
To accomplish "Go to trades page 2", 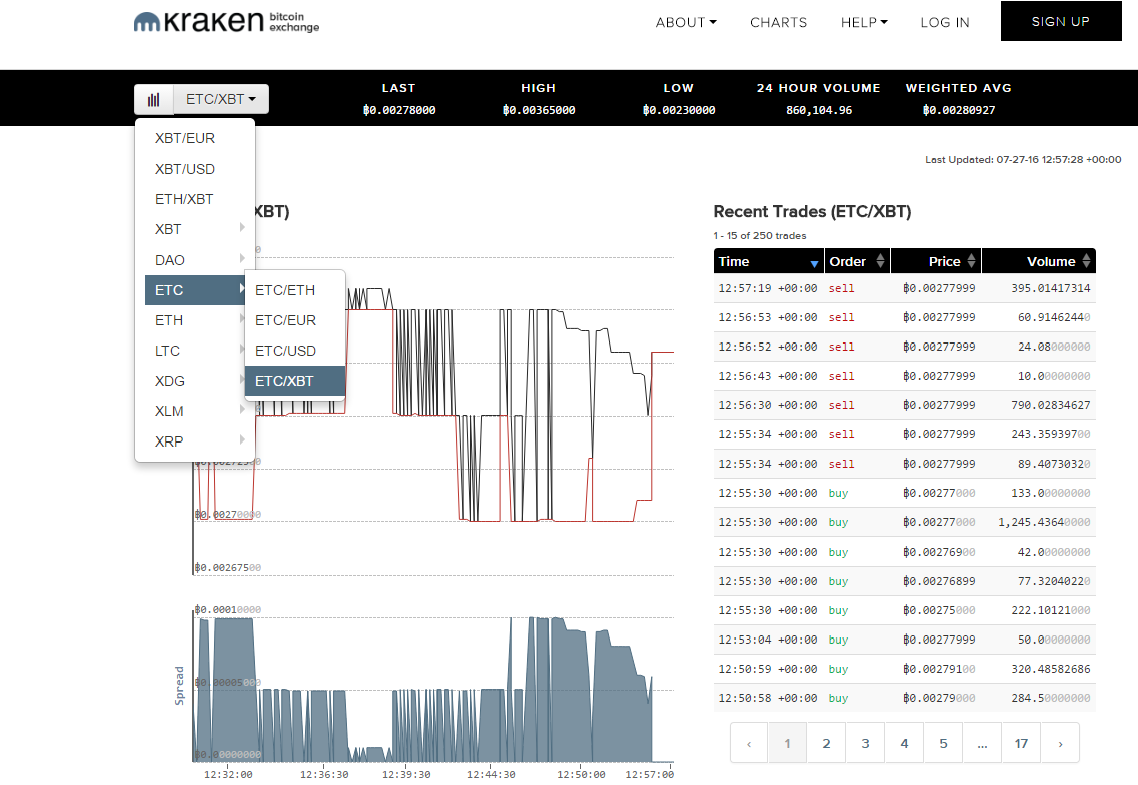I will point(827,744).
